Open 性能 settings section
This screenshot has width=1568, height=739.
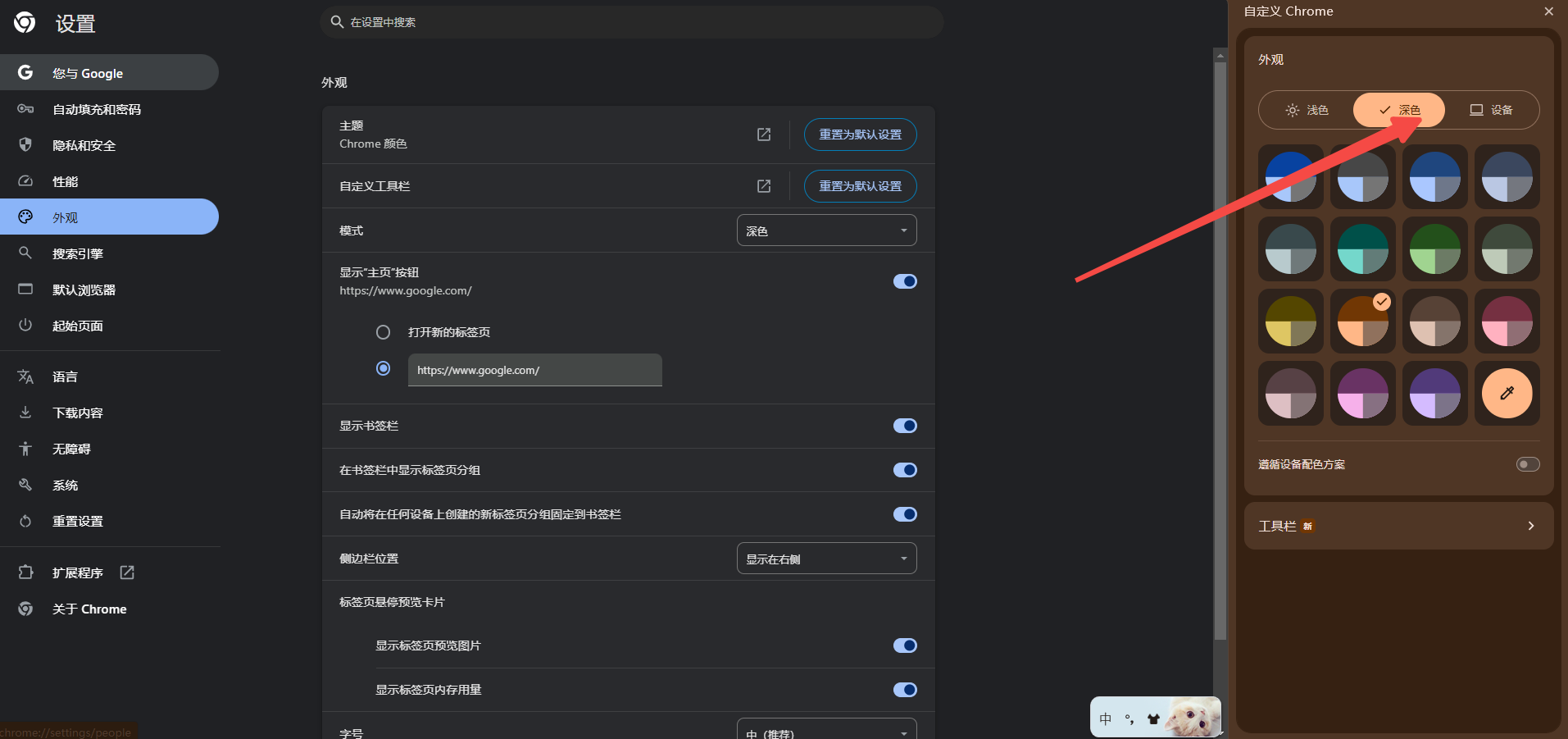(109, 181)
